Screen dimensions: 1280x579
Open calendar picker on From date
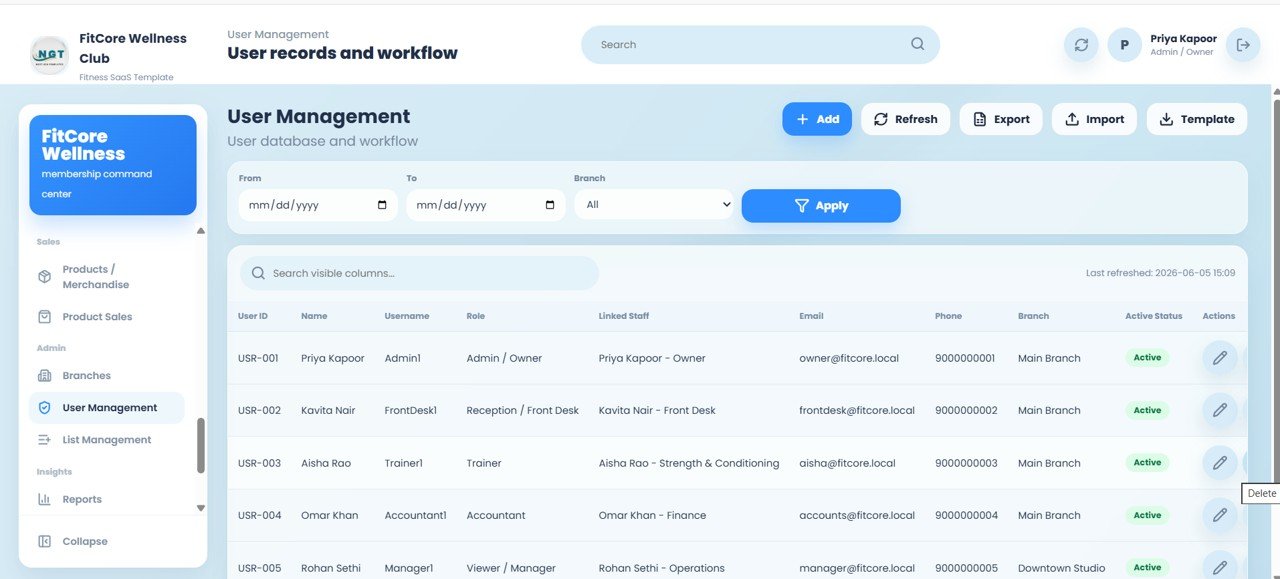pos(382,205)
